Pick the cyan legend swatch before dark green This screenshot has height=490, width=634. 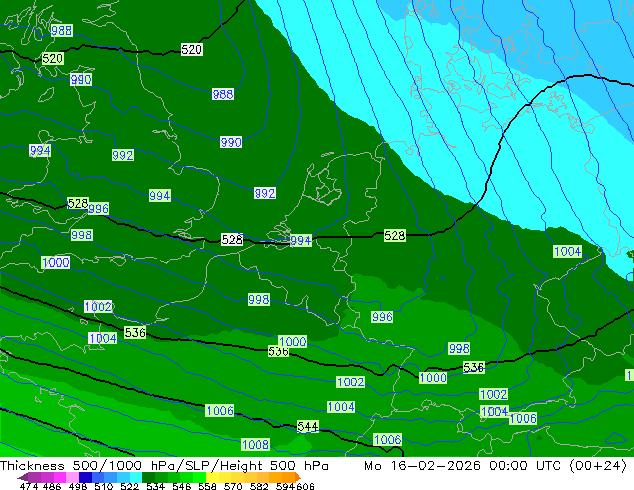click(136, 477)
